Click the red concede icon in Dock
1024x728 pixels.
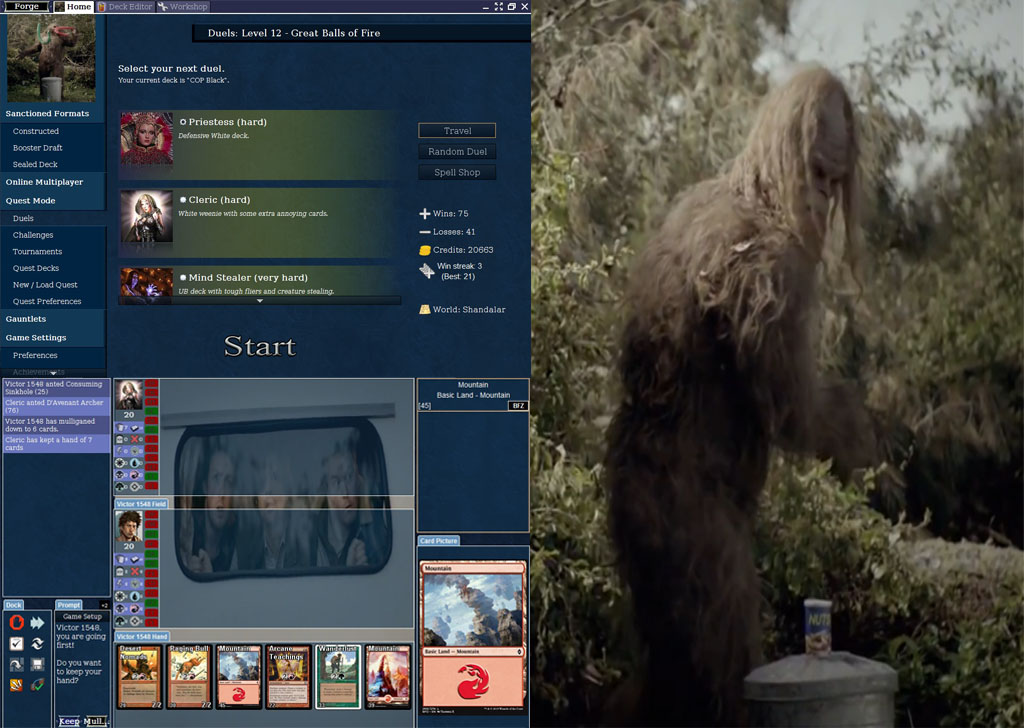coord(16,622)
